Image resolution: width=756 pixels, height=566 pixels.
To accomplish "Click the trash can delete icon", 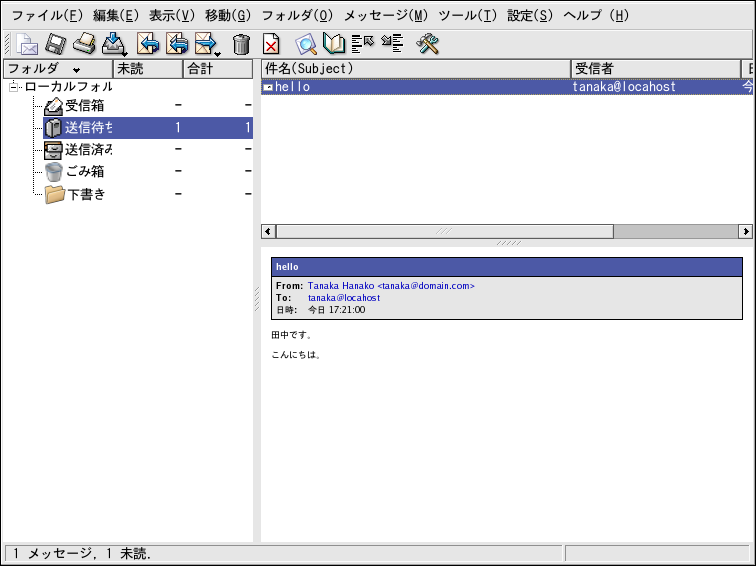I will coord(241,44).
